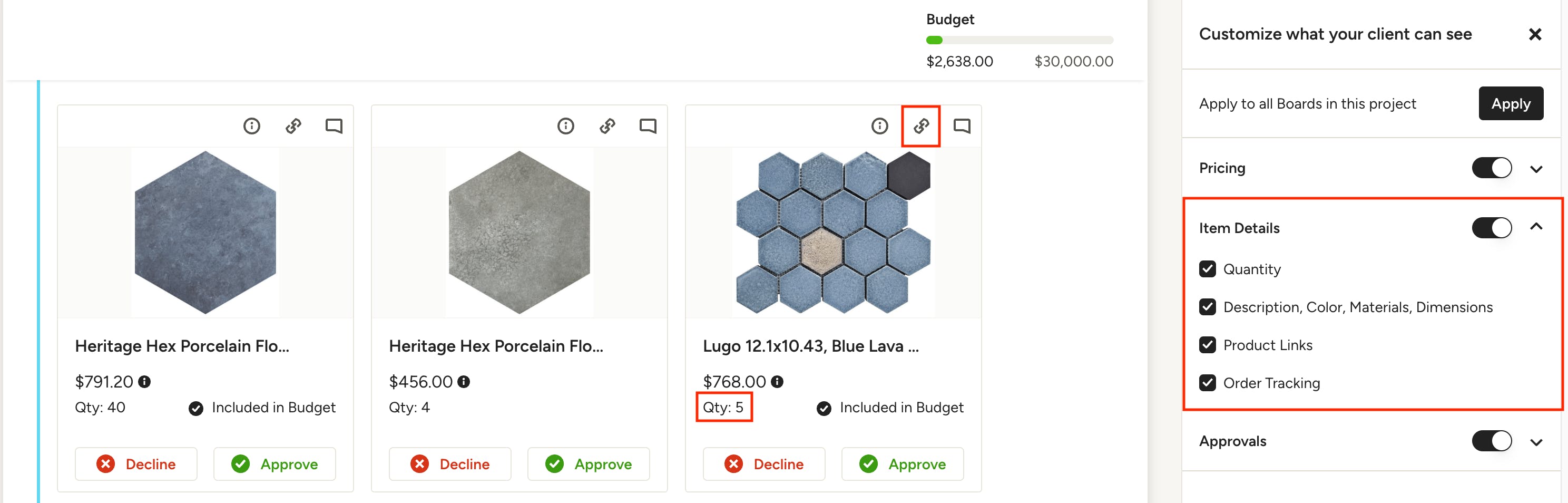1568x503 pixels.
Task: Toggle the Pricing switch off
Action: click(1491, 168)
